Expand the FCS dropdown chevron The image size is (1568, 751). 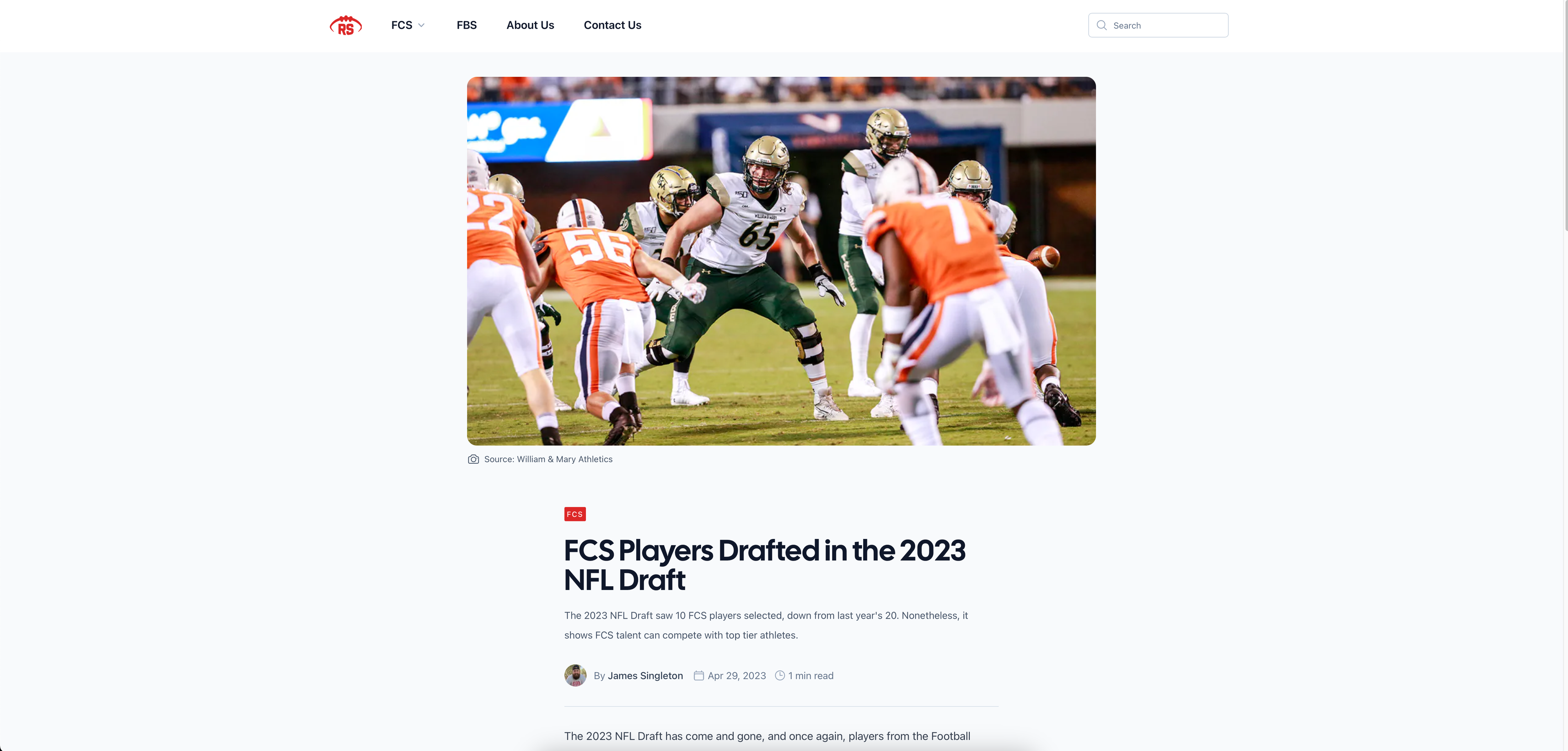click(421, 26)
